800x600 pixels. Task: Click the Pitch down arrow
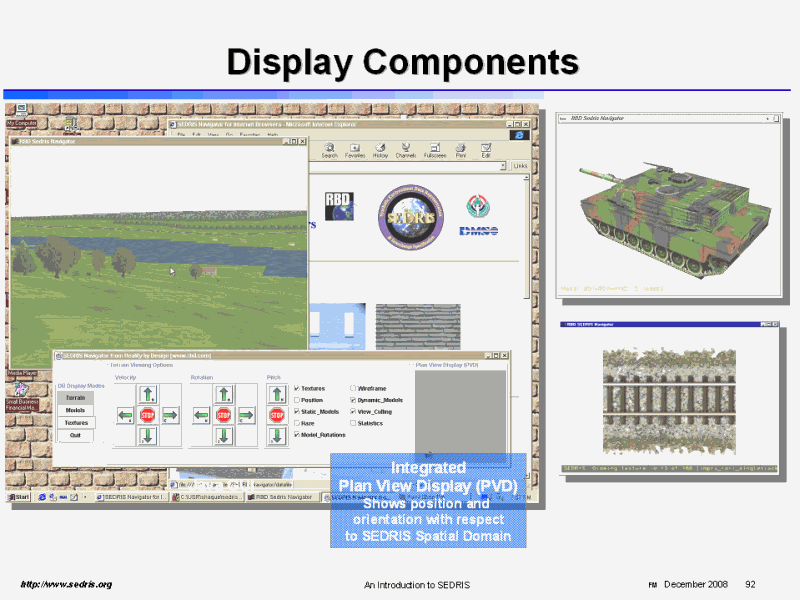tap(277, 436)
